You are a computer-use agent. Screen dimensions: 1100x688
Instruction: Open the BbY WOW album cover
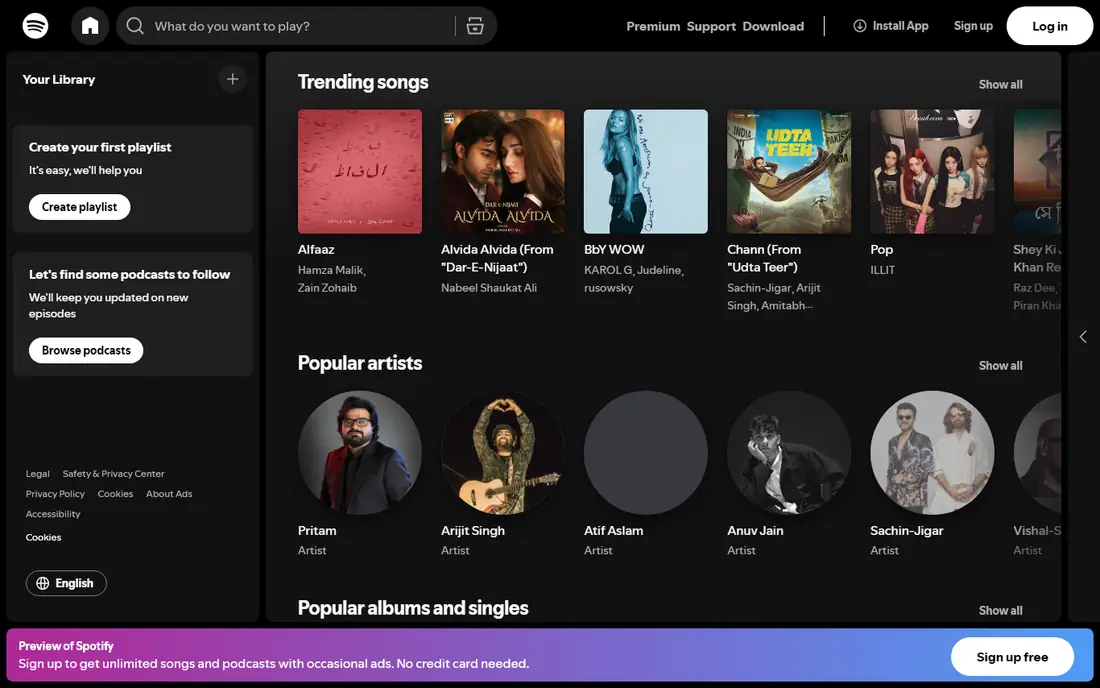[x=646, y=171]
